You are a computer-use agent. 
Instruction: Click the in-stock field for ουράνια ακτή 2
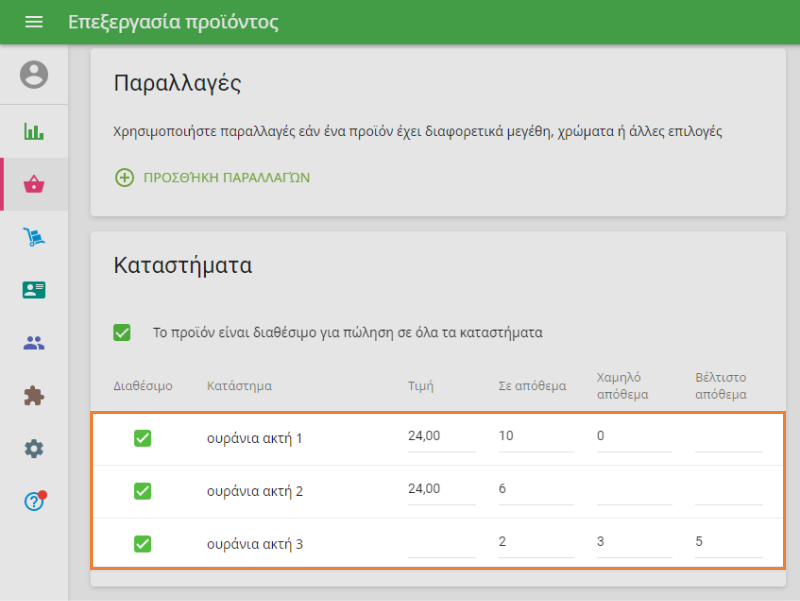pyautogui.click(x=535, y=490)
